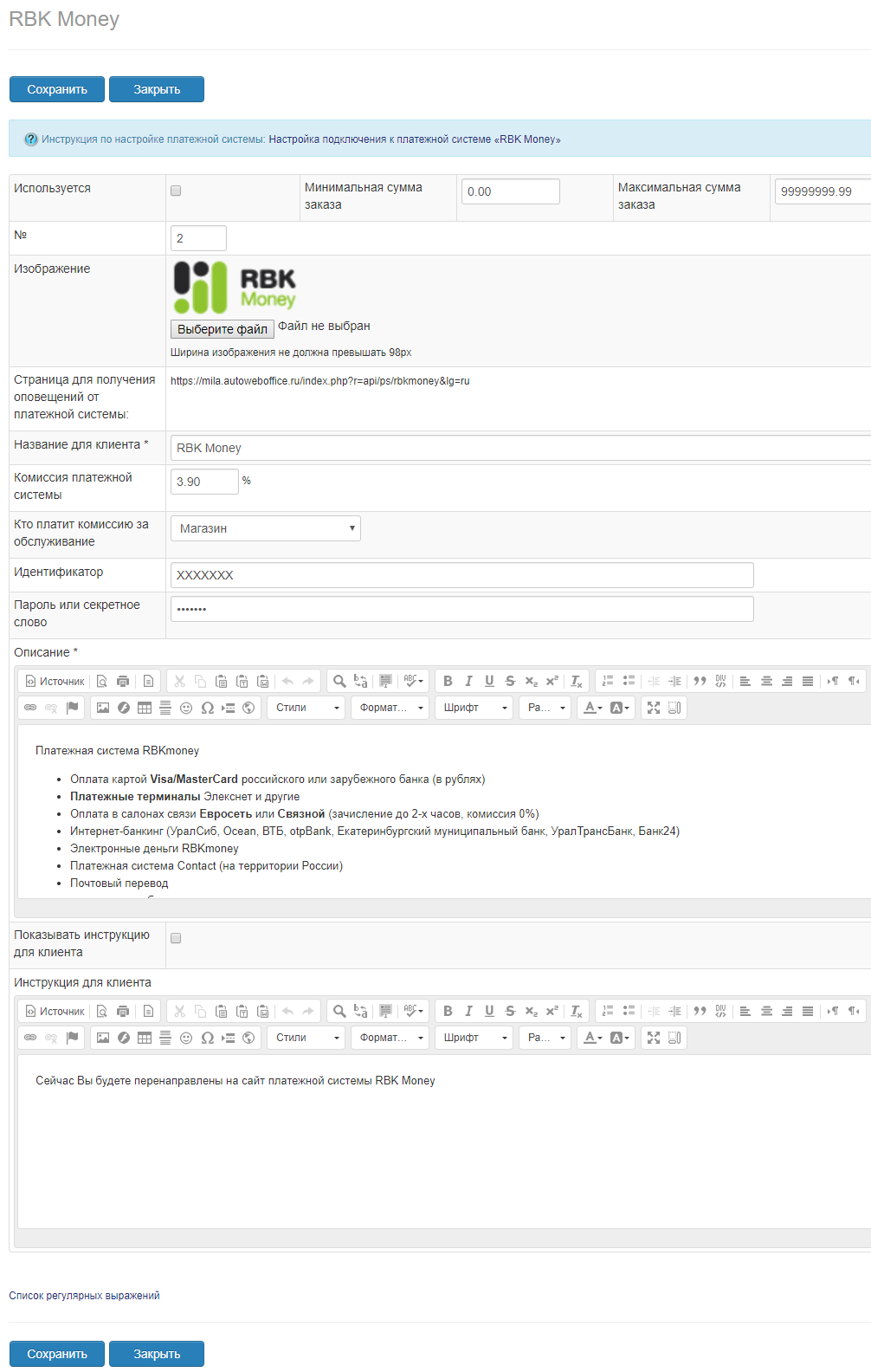Insert a table in the Описание editor
This screenshot has height=1372, width=871.
145,708
